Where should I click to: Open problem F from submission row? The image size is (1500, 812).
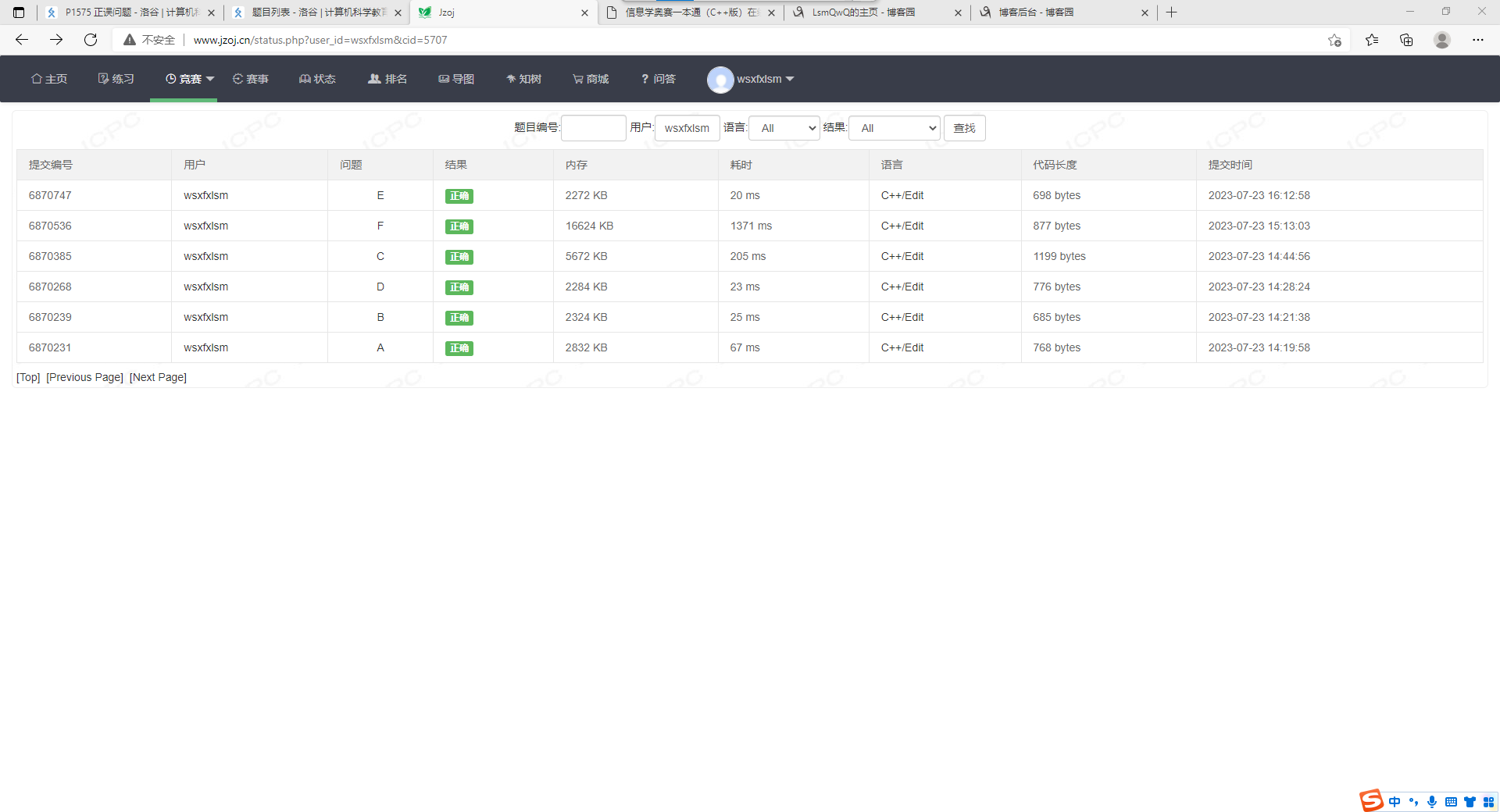coord(380,226)
